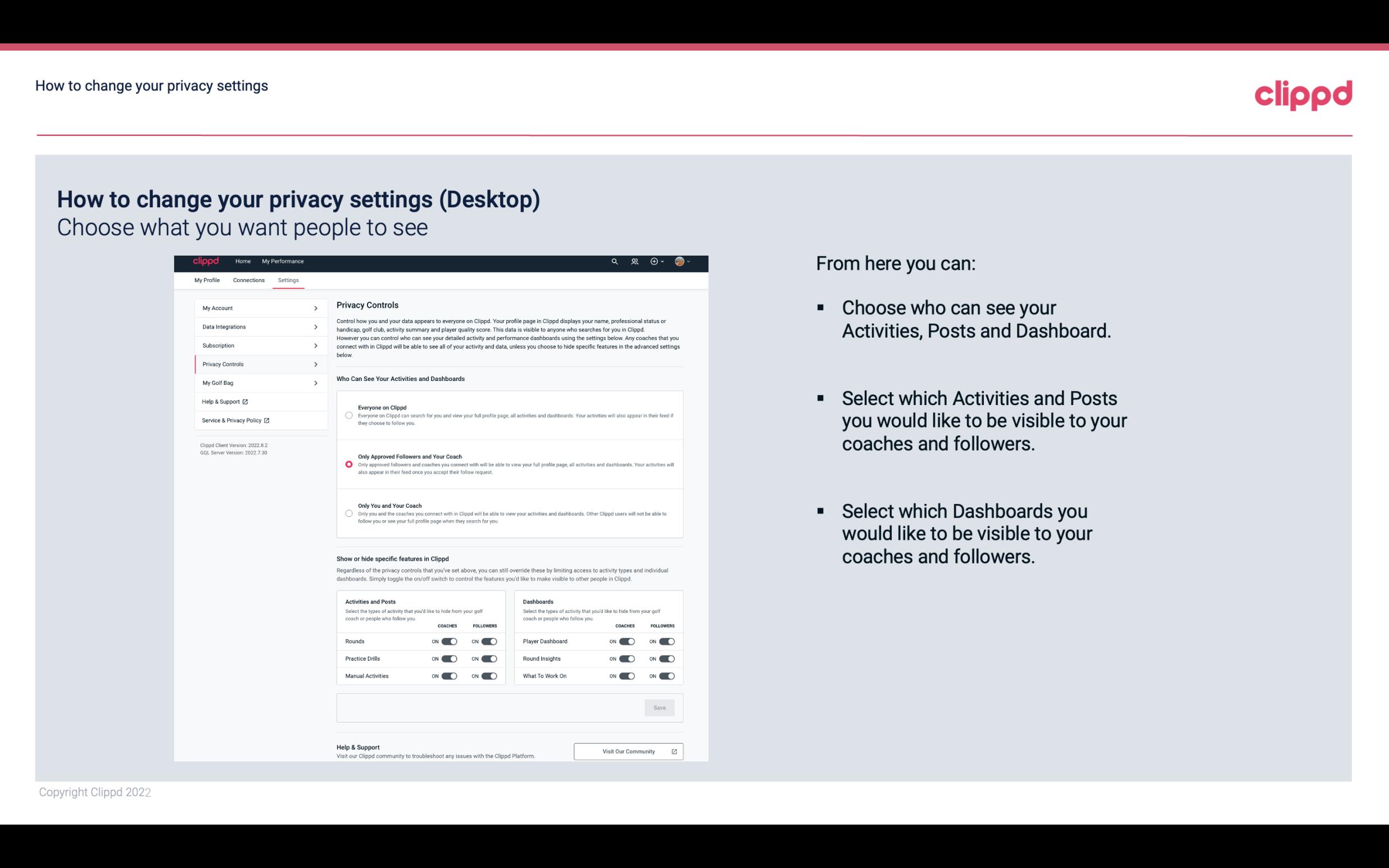Toggle Rounds visibility for Followers off
1389x868 pixels.
[x=489, y=641]
